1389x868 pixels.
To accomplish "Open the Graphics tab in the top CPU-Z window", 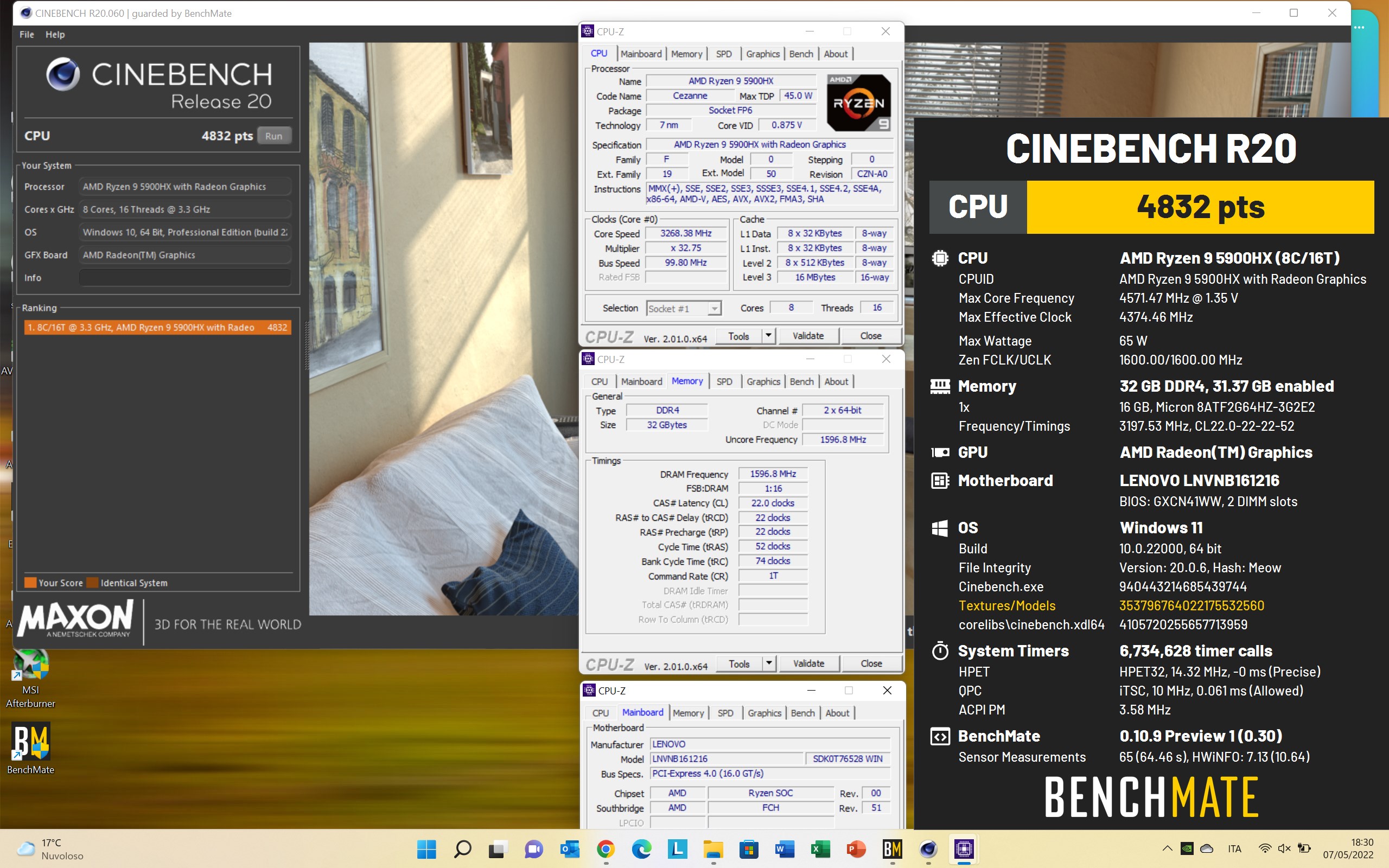I will click(x=762, y=54).
